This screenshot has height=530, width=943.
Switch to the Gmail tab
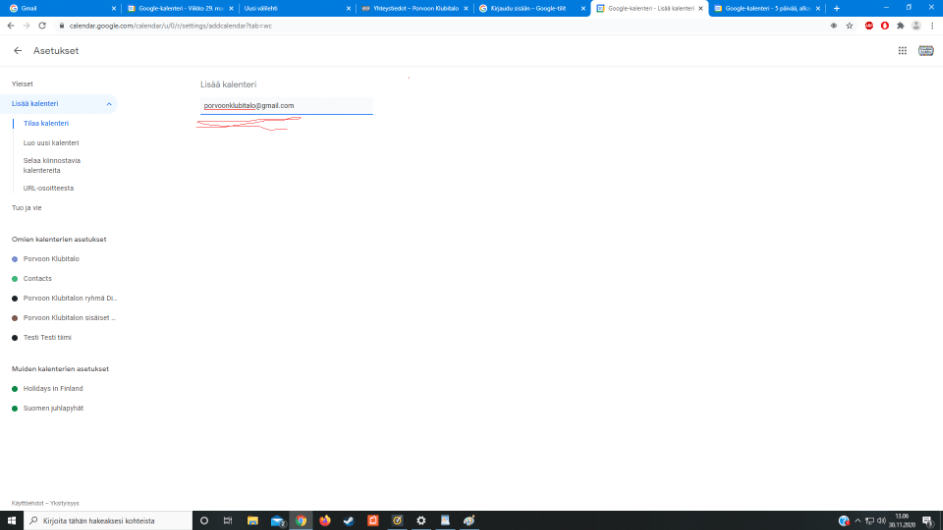[x=60, y=8]
